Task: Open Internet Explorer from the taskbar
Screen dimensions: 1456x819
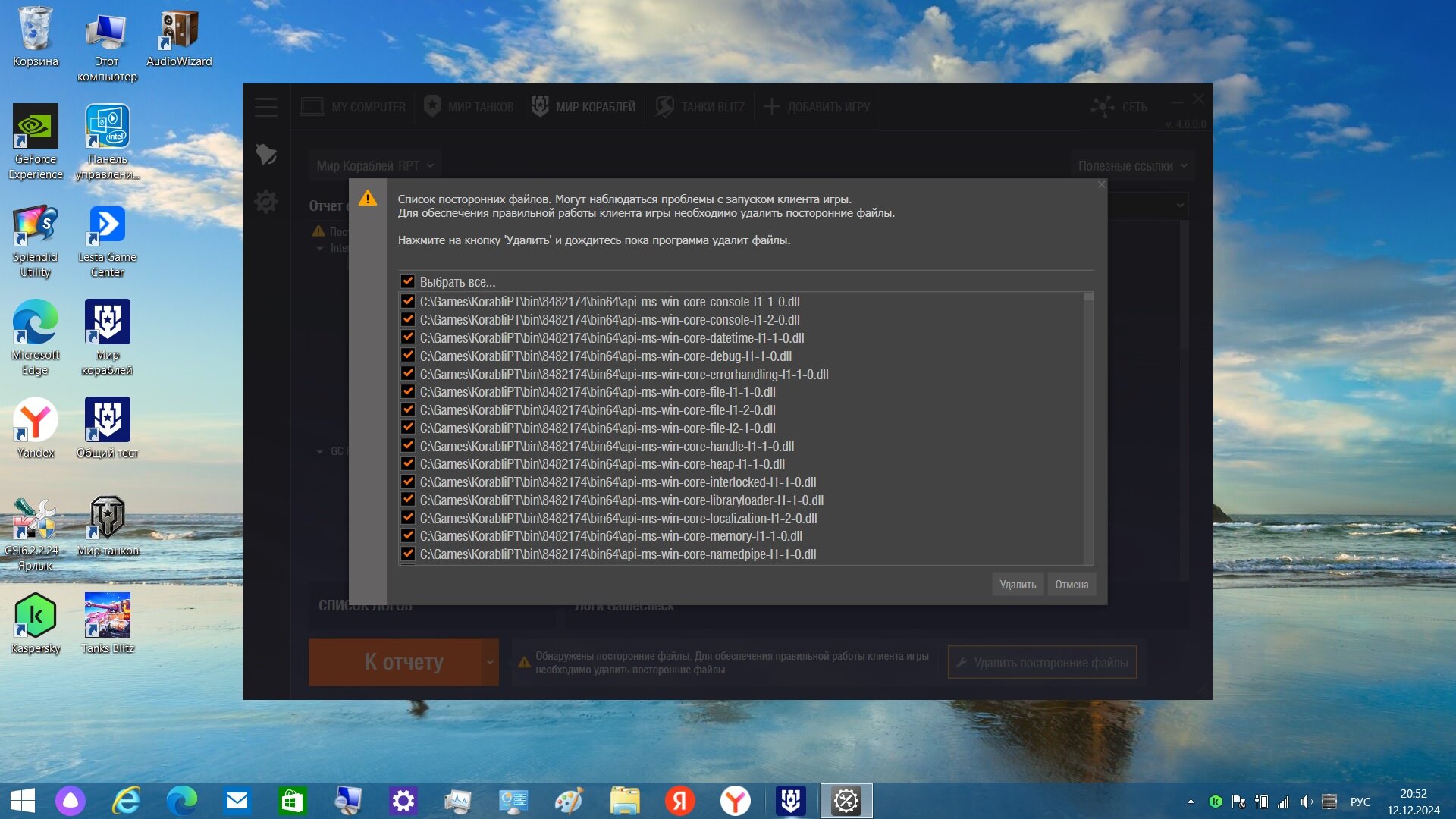Action: click(127, 801)
